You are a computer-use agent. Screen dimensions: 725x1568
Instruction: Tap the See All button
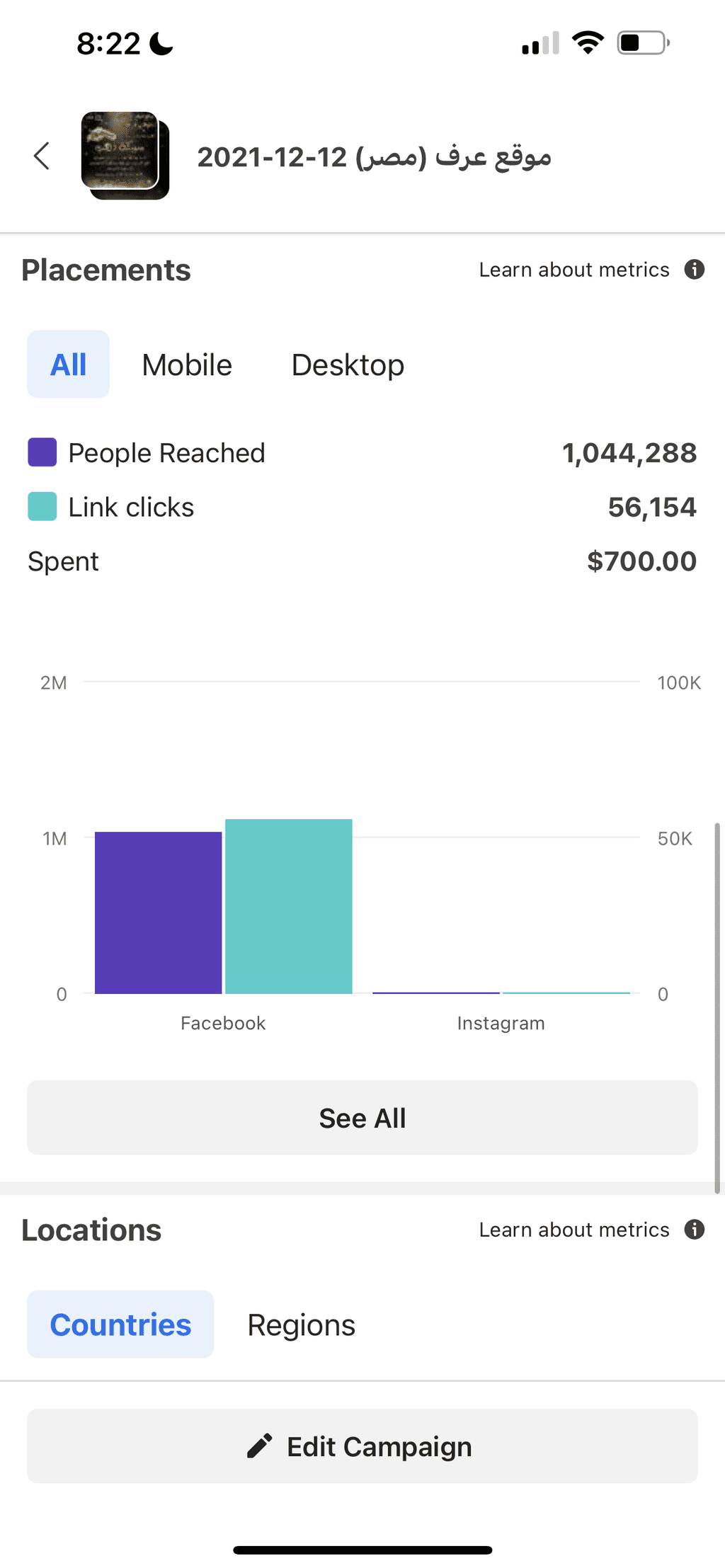[x=362, y=1118]
